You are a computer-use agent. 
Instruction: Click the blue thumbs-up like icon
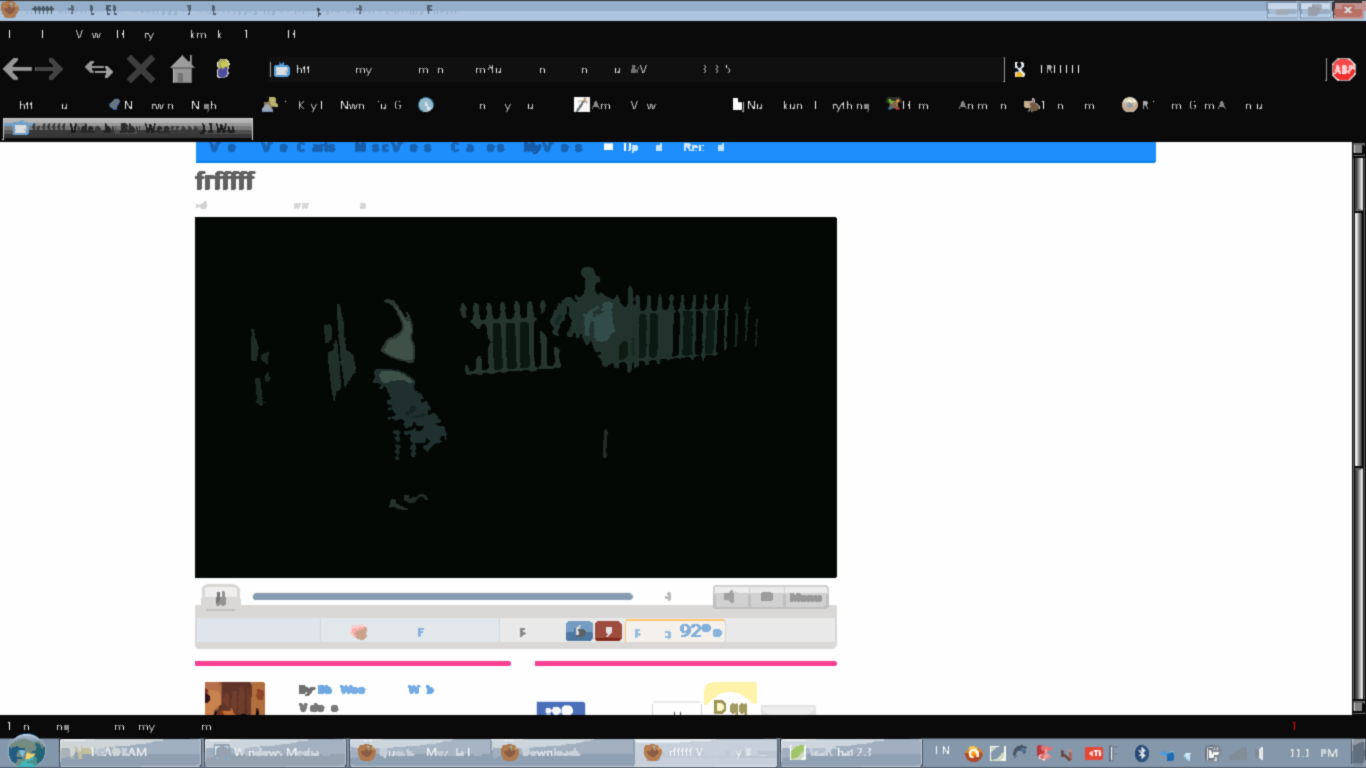click(579, 631)
